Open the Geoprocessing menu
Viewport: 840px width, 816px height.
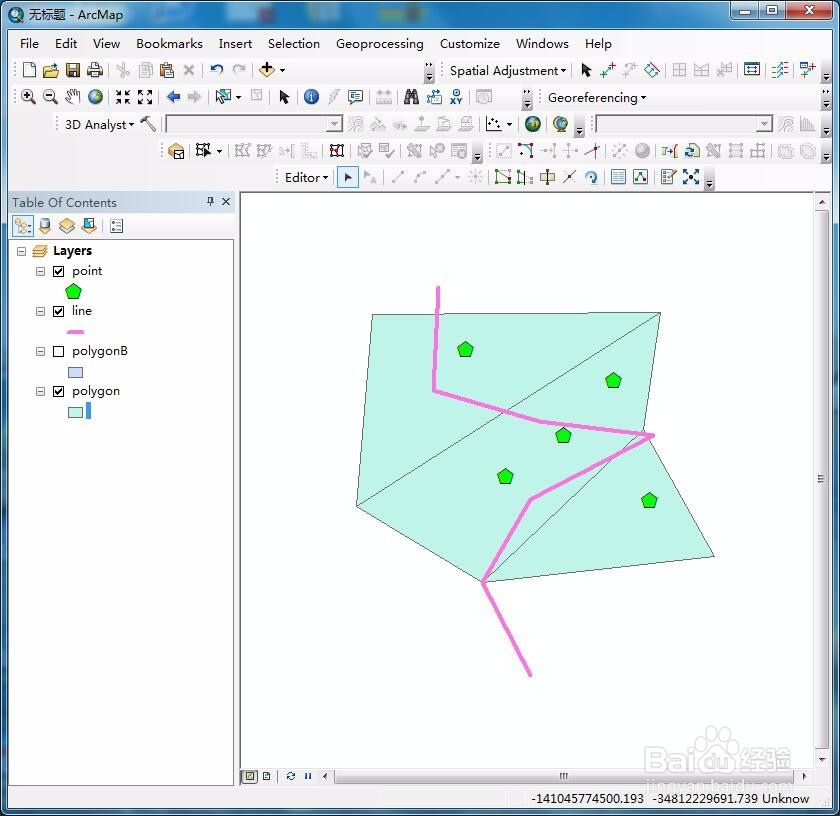[379, 43]
